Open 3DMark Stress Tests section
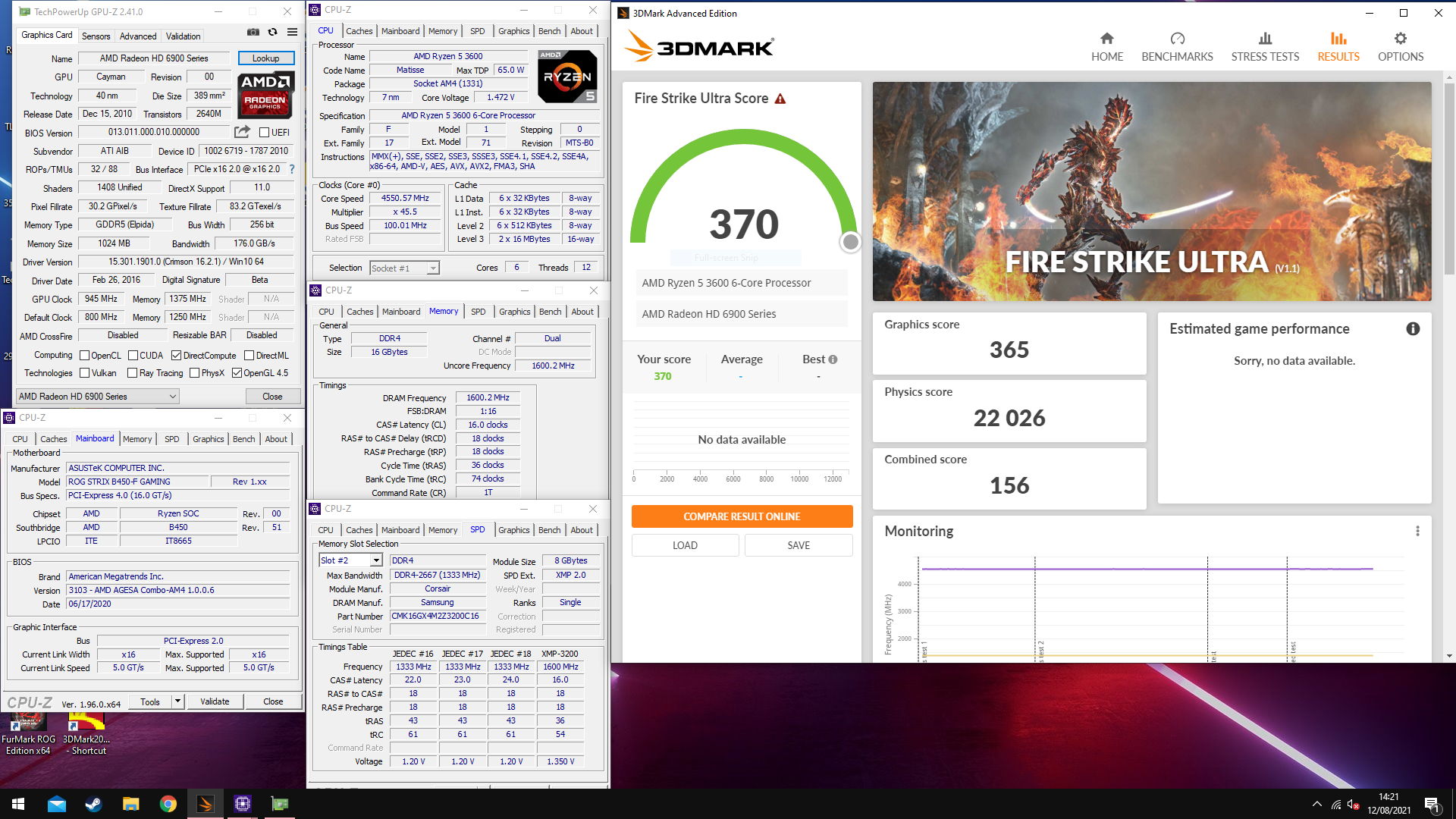 point(1265,47)
